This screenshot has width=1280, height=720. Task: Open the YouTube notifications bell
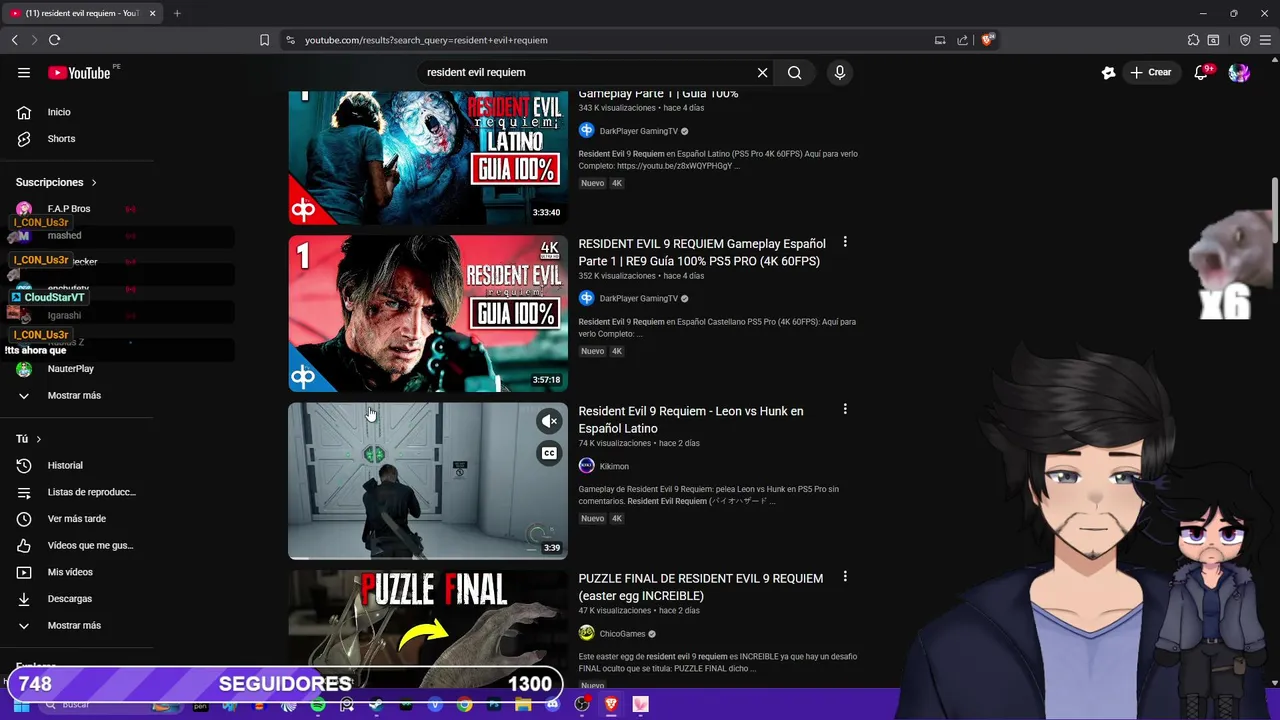click(x=1201, y=72)
